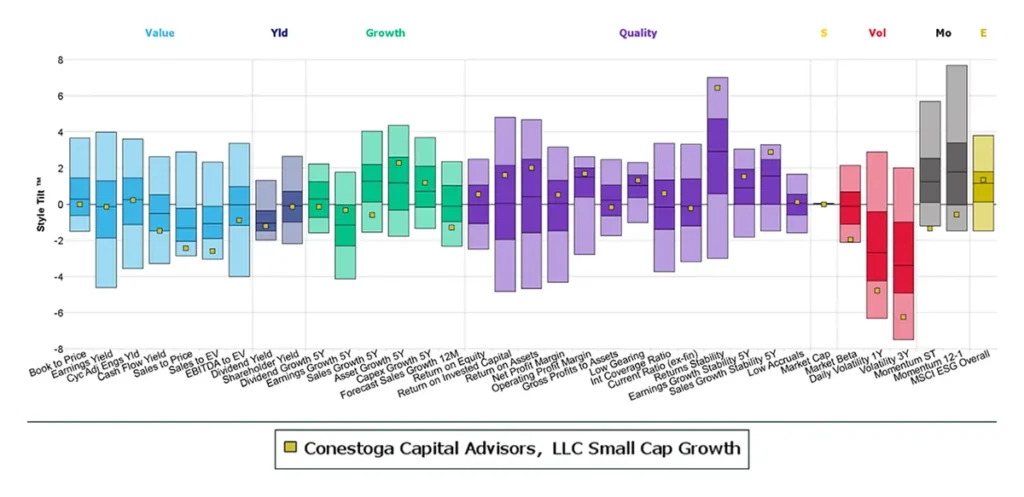Viewport: 1024px width, 497px height.
Task: Click the Book to Price data marker
Action: point(80,204)
